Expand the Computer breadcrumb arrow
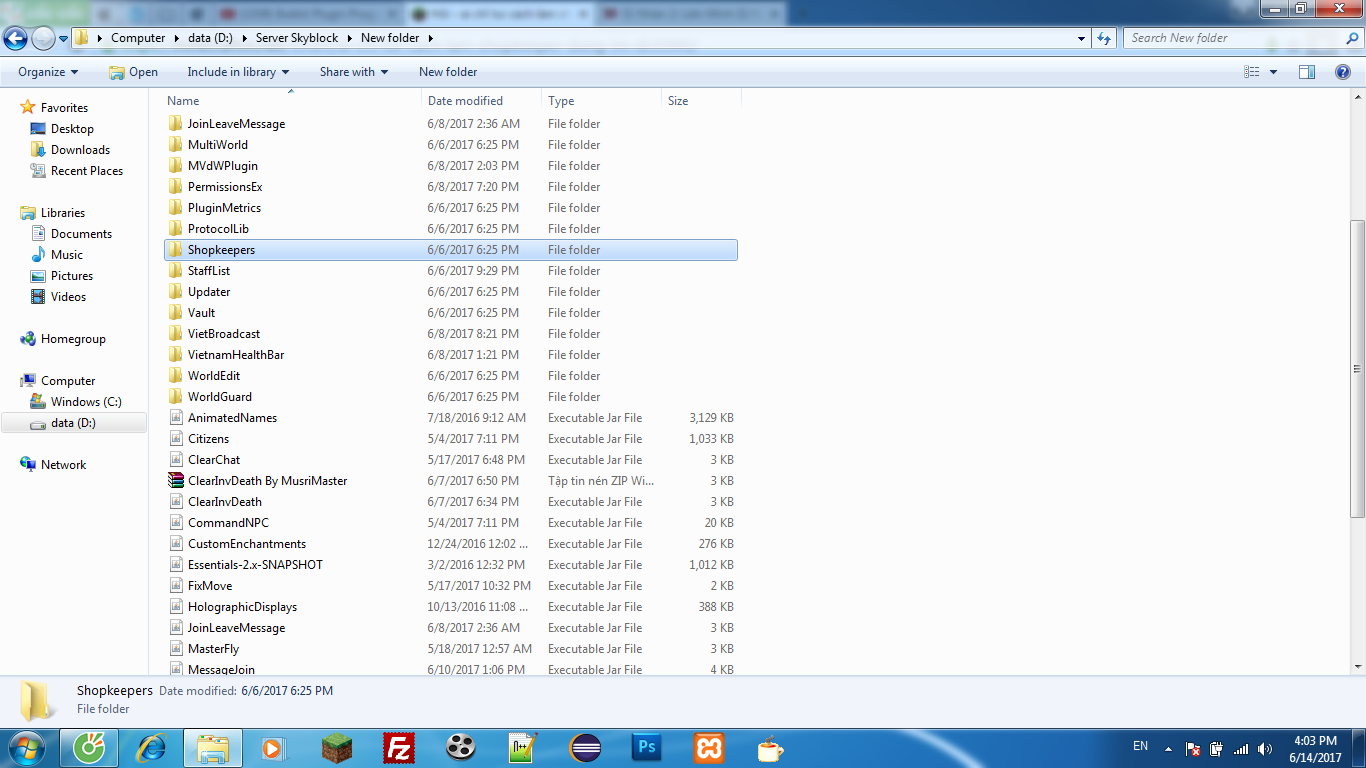This screenshot has width=1366, height=768. (176, 38)
